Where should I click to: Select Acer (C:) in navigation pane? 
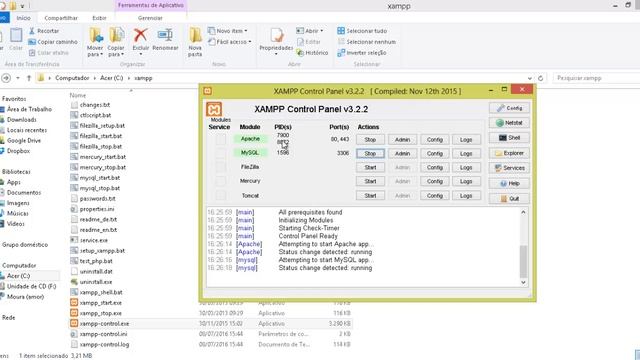pos(18,276)
